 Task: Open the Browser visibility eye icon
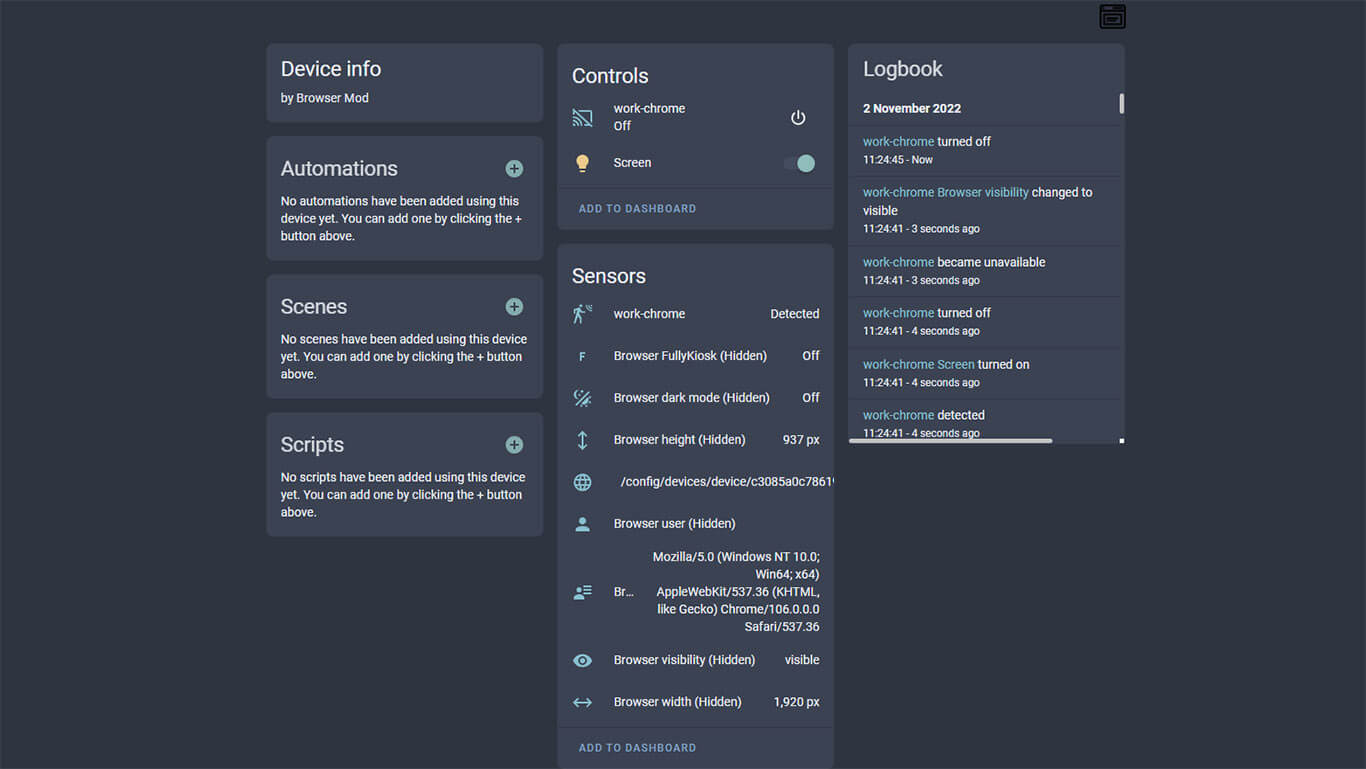pyautogui.click(x=583, y=660)
